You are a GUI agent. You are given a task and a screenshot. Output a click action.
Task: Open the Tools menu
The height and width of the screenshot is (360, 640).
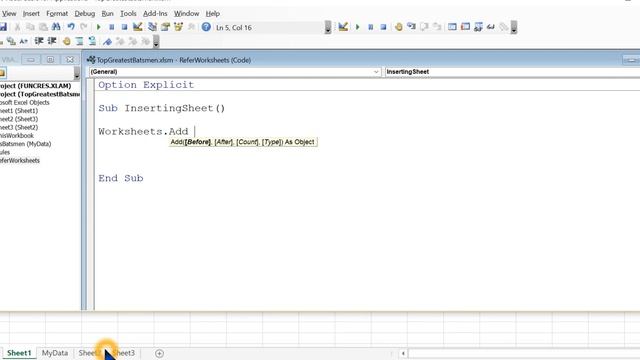[x=128, y=13]
